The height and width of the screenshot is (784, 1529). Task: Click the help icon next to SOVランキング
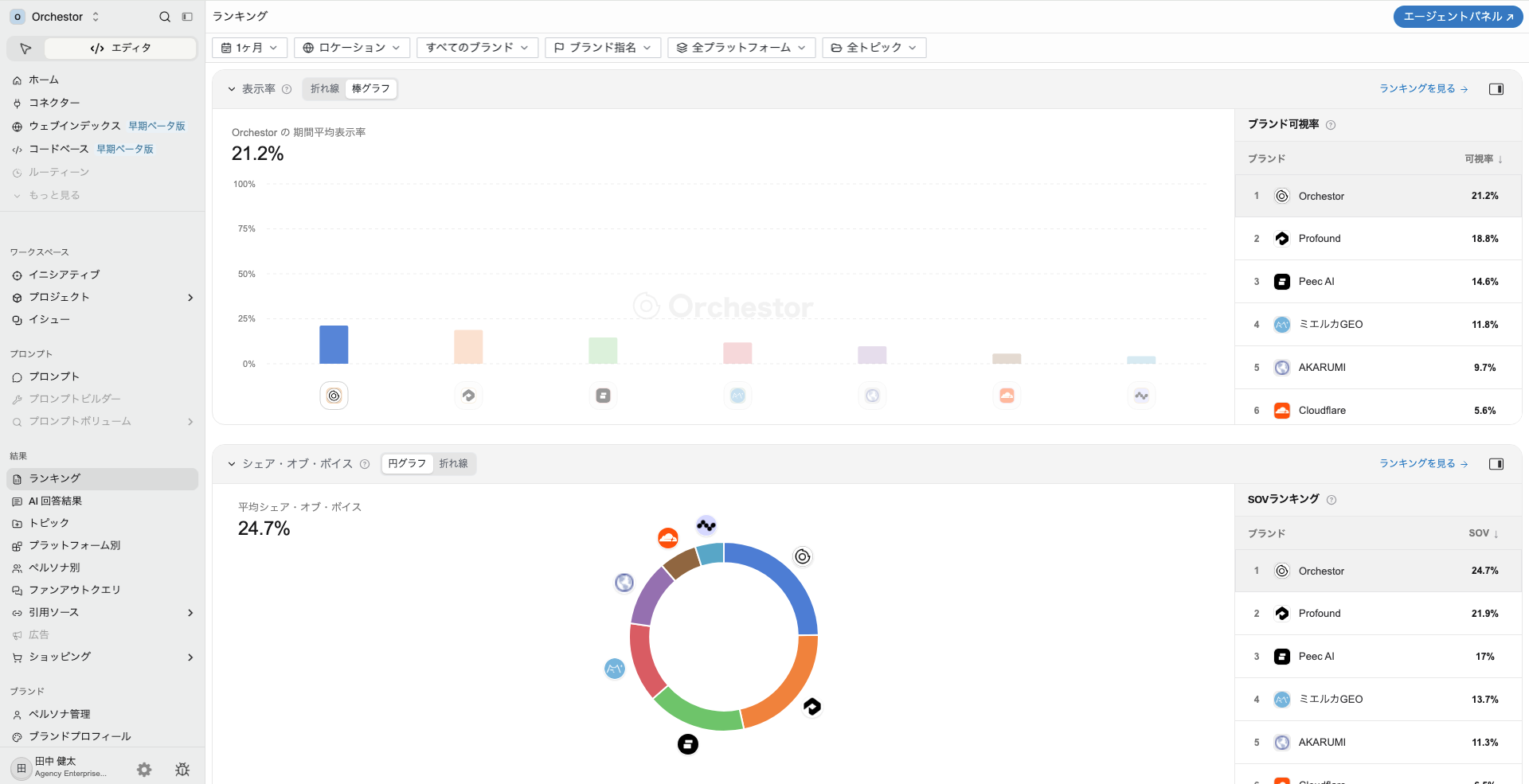pos(1332,500)
